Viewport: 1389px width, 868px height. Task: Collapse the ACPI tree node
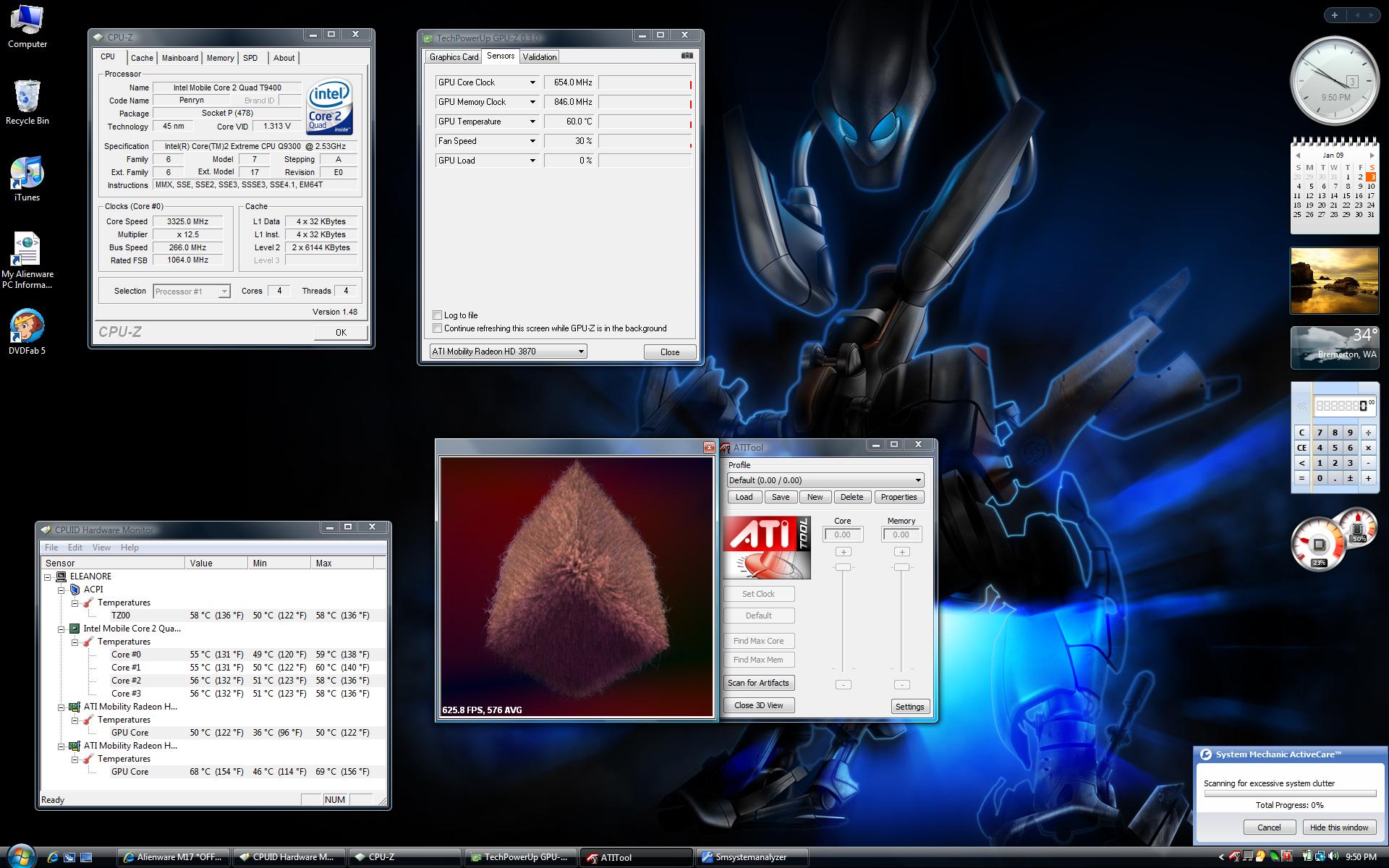61,590
